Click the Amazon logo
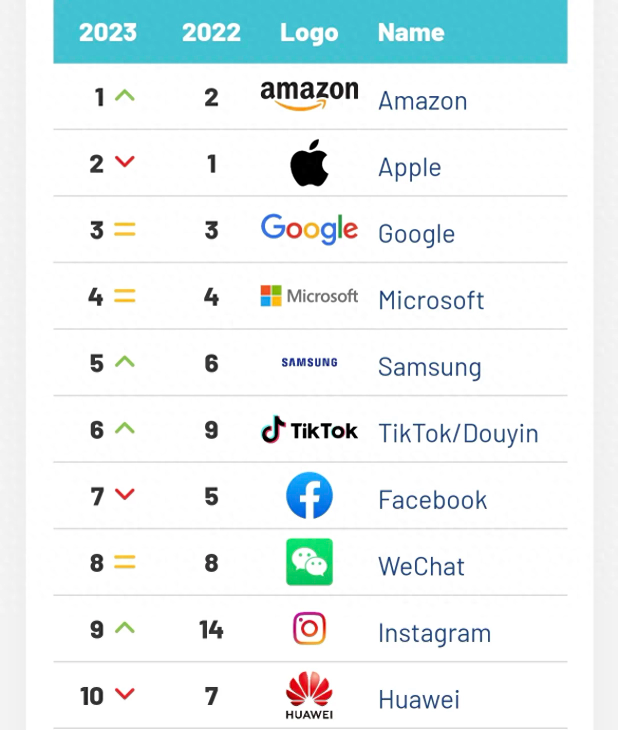Viewport: 618px width, 730px height. [x=309, y=95]
